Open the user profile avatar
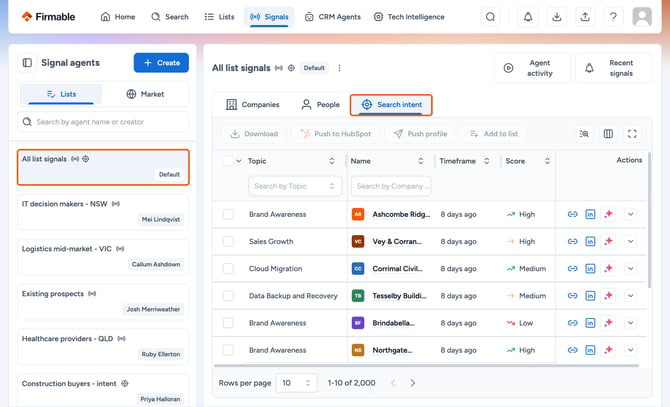Screen dimensions: 670x407 pos(642,17)
